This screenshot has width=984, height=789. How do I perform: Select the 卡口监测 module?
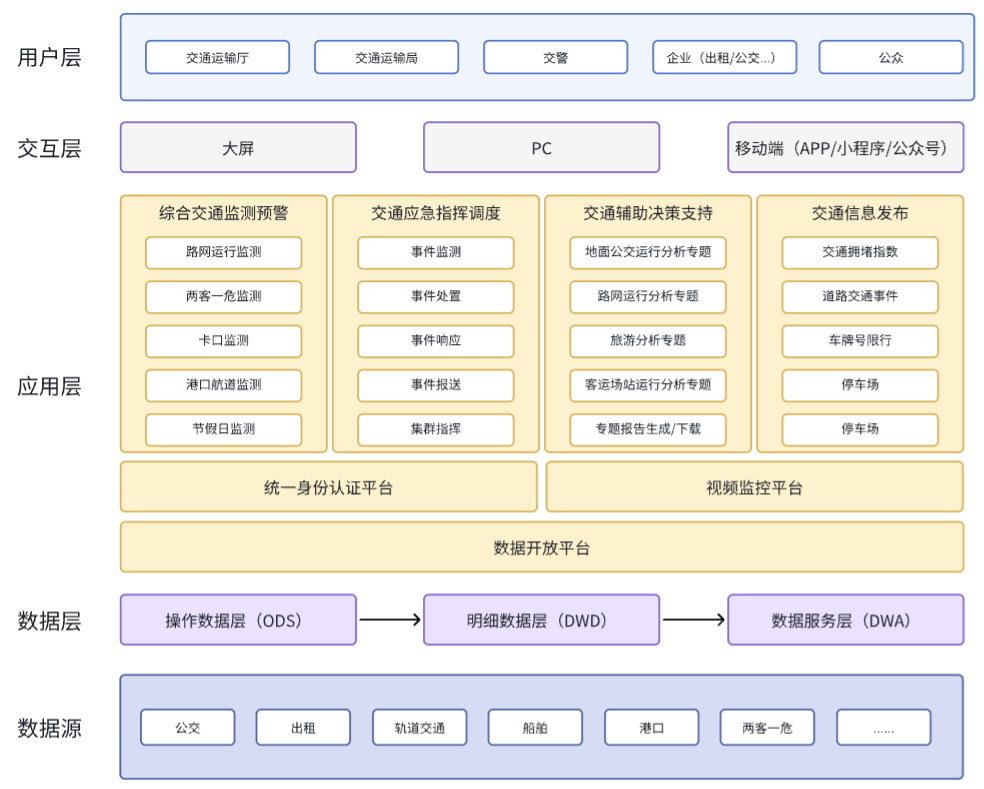pyautogui.click(x=223, y=340)
